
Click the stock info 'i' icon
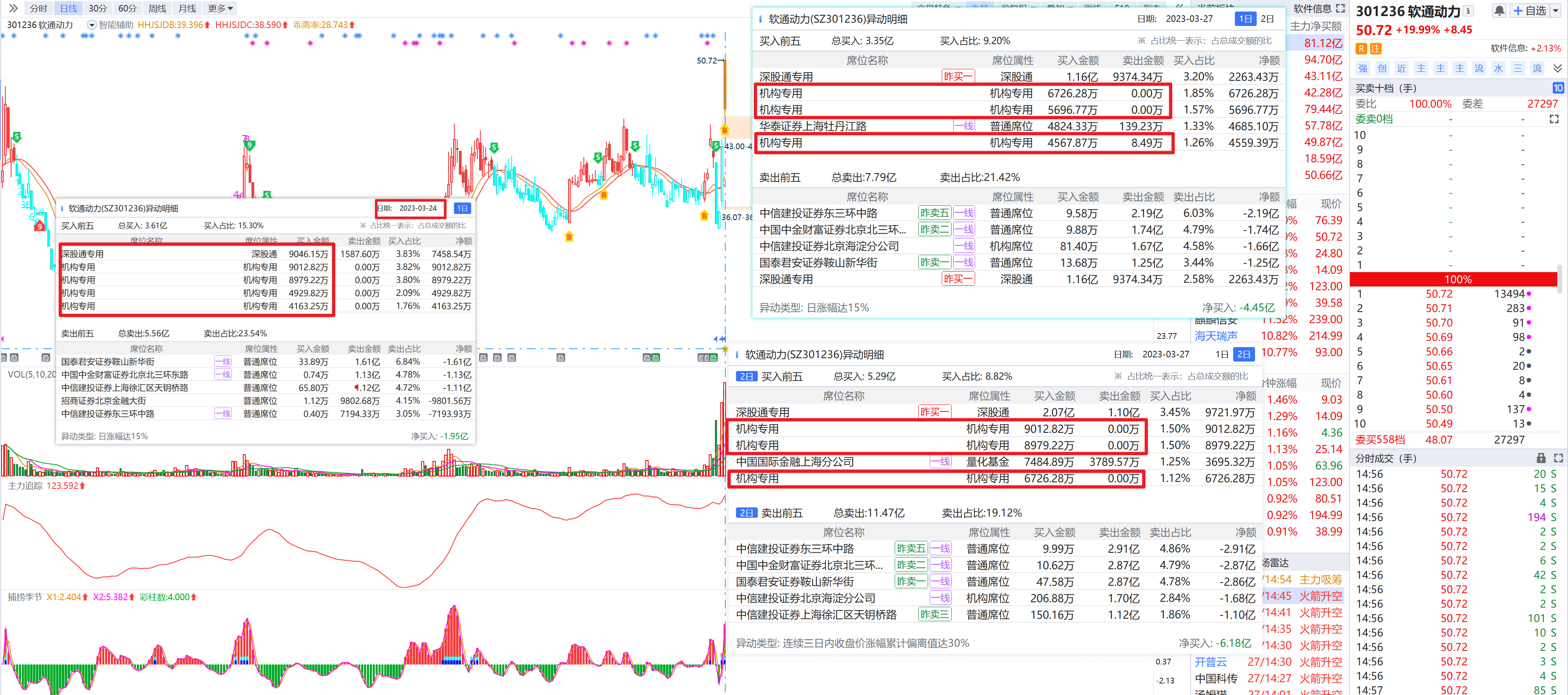[x=1467, y=10]
